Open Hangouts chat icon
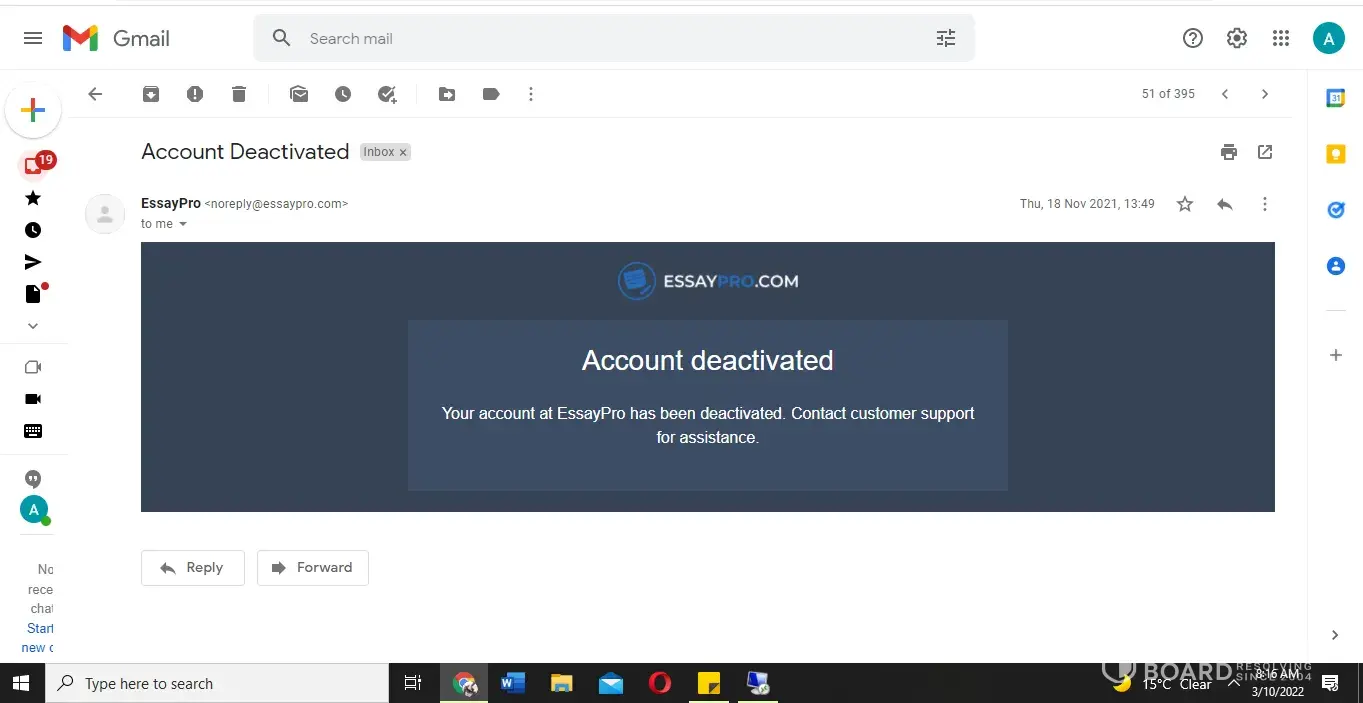This screenshot has height=703, width=1363. 33,479
